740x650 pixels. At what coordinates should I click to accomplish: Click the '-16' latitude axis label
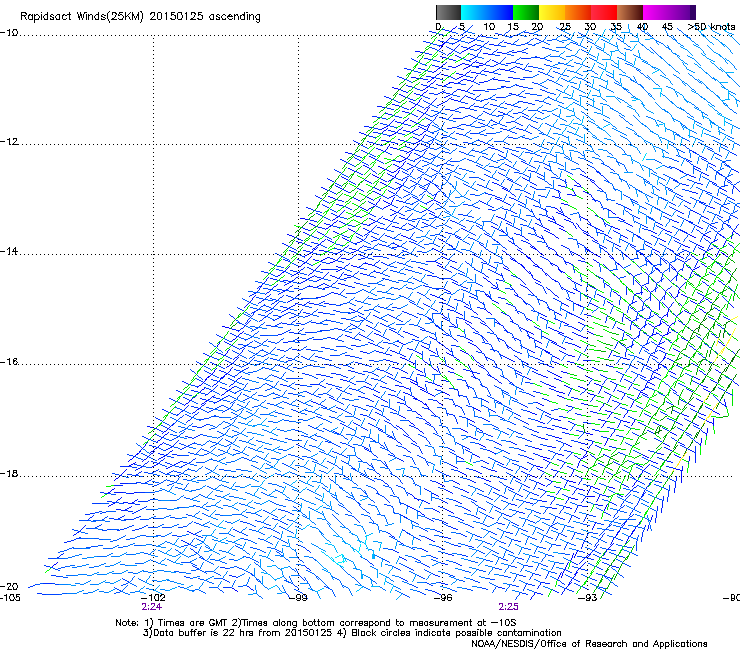(9, 362)
